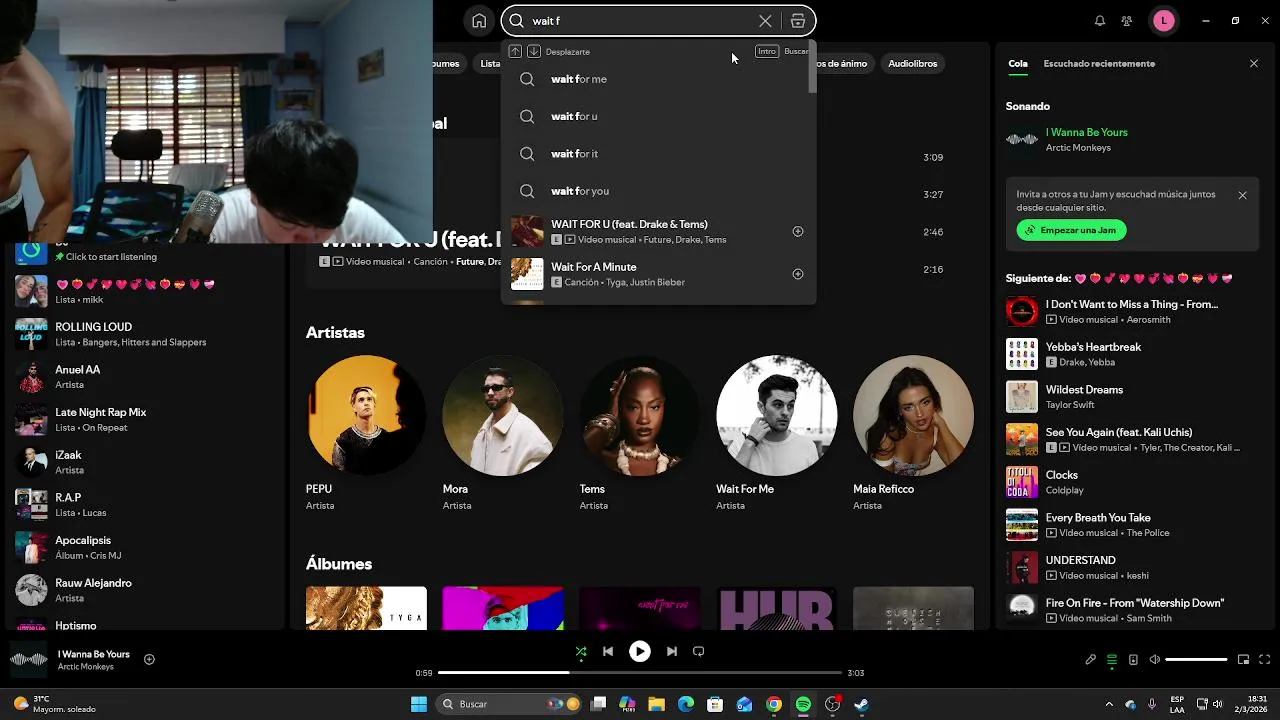Open Tems artist card

coord(640,432)
